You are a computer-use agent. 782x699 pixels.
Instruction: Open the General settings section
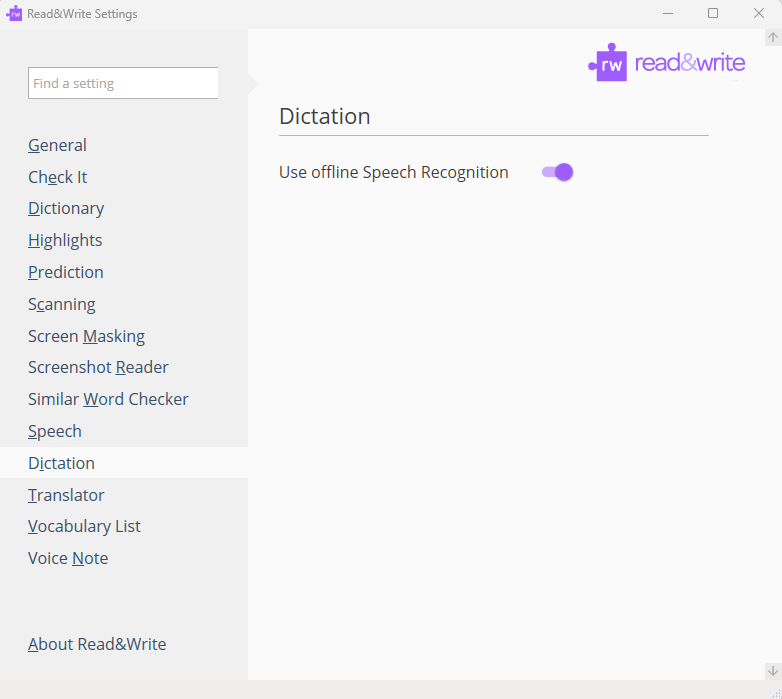pyautogui.click(x=57, y=145)
